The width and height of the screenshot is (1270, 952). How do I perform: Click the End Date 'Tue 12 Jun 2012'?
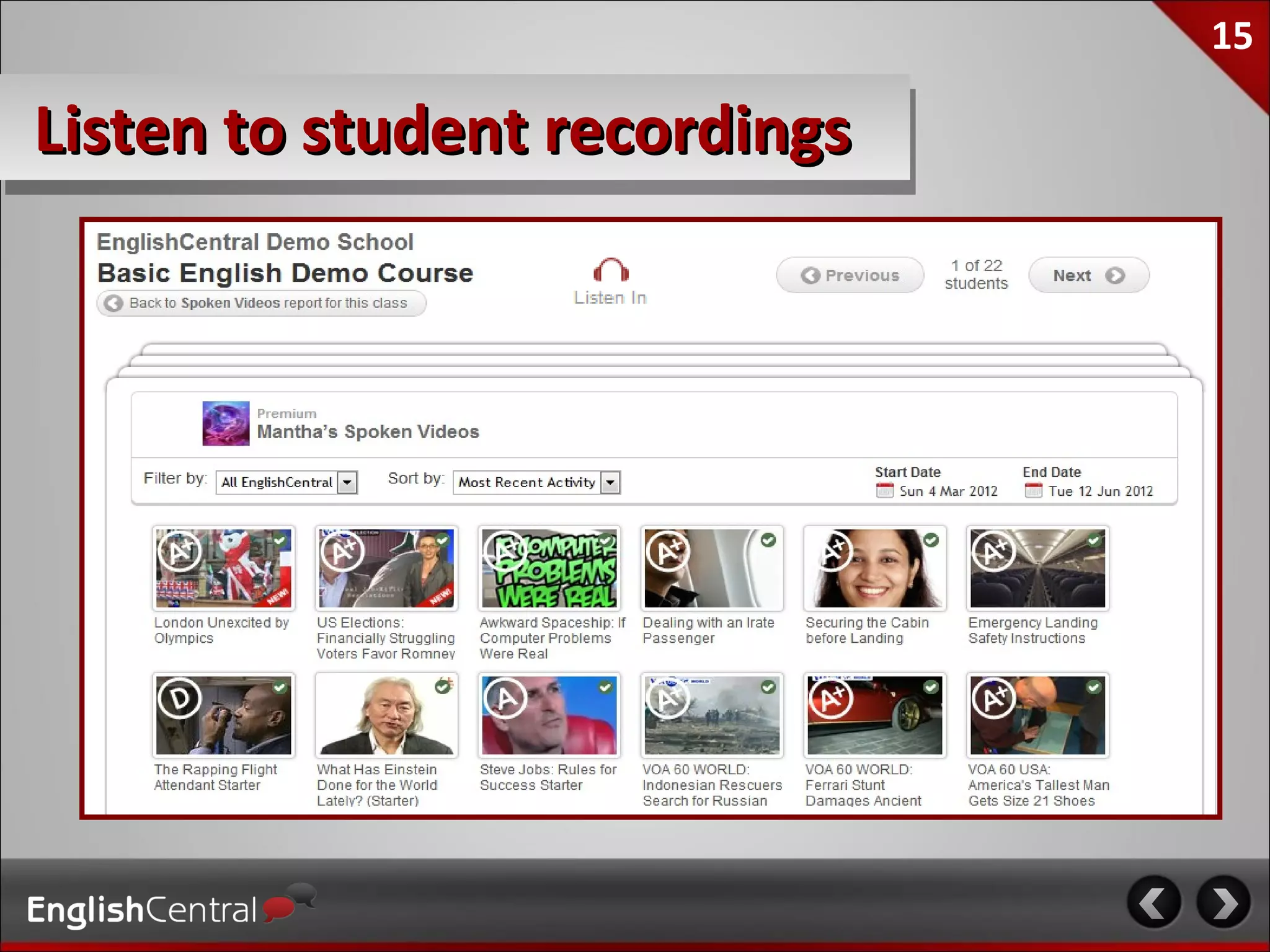coord(1101,491)
